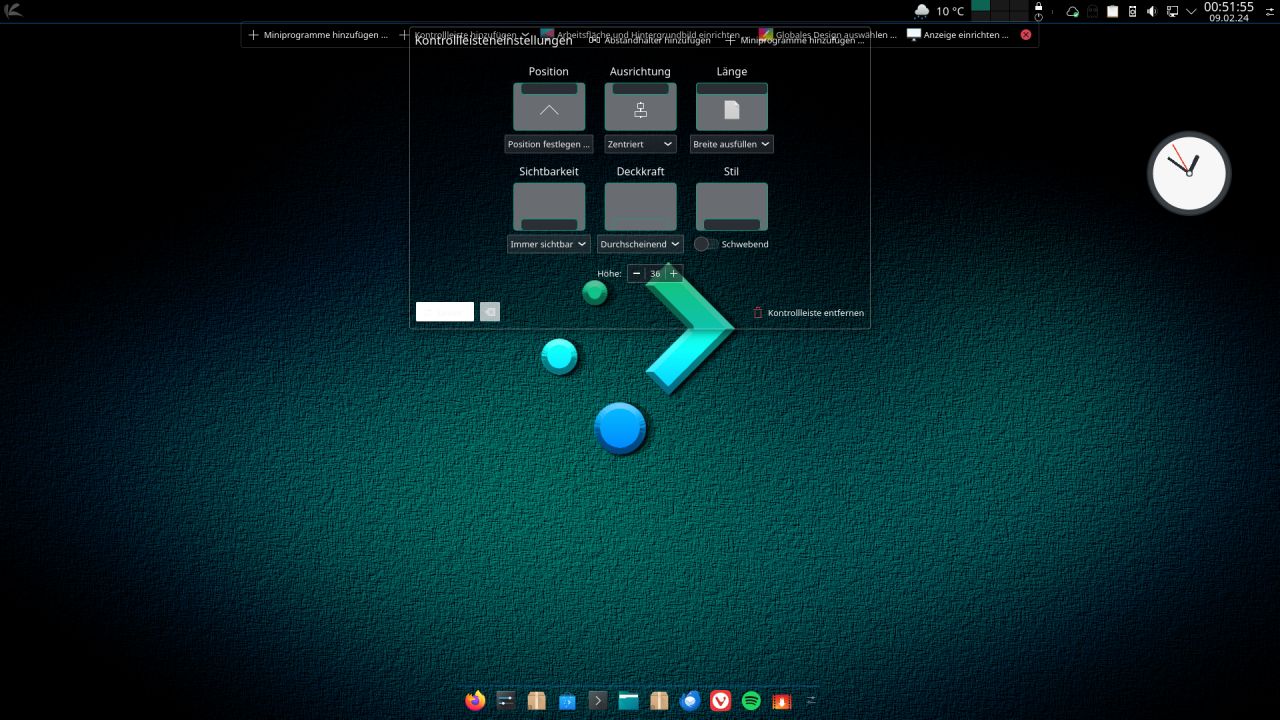The height and width of the screenshot is (720, 1280).
Task: Open the cloud sync tray icon
Action: click(x=1072, y=11)
